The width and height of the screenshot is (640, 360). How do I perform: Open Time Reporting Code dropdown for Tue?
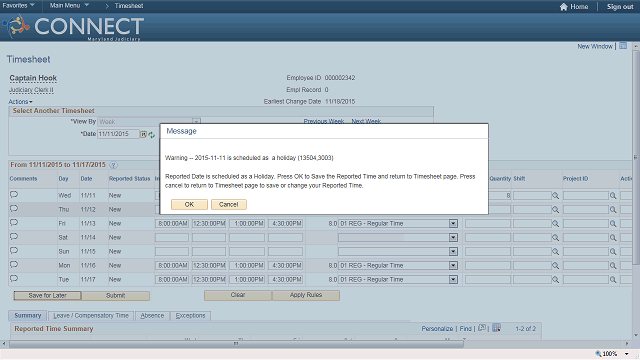(x=453, y=280)
